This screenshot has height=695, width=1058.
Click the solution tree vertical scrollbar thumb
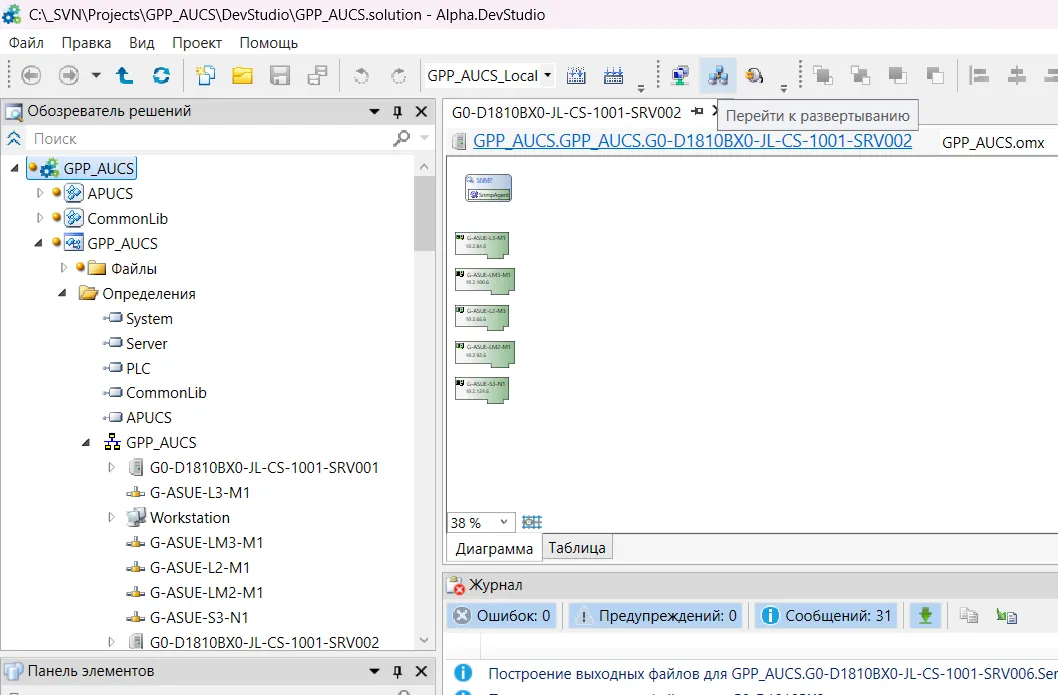coord(424,213)
